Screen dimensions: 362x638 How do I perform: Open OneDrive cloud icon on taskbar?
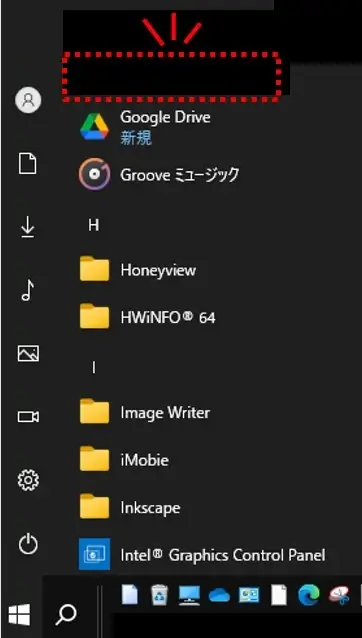pos(219,596)
